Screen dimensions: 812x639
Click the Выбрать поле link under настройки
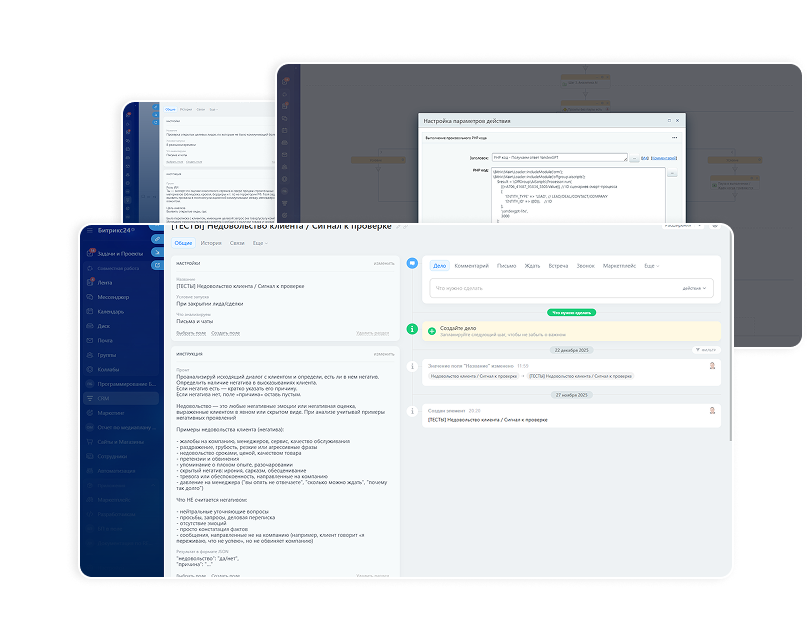click(x=192, y=333)
